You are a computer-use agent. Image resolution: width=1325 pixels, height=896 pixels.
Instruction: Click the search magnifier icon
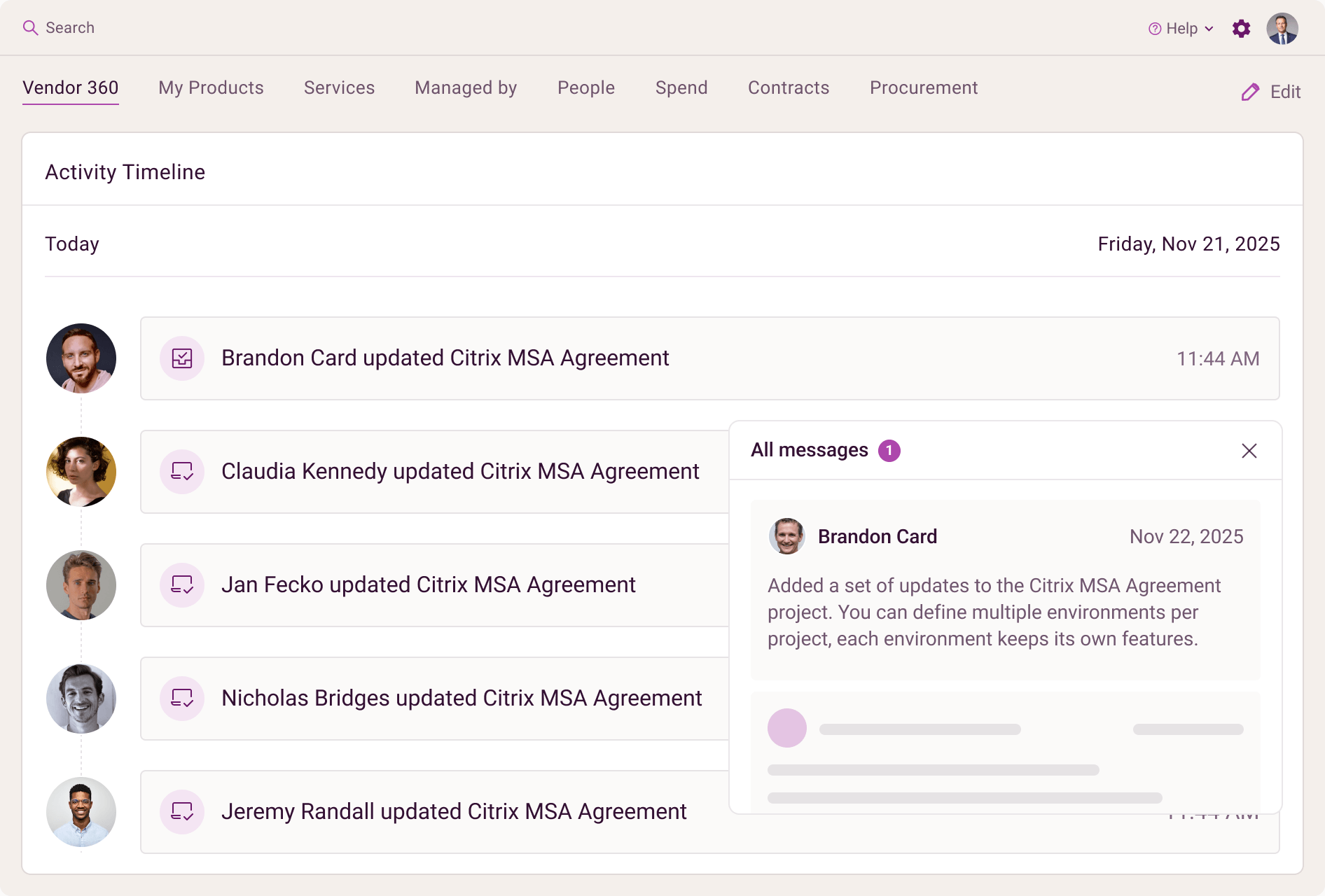(30, 27)
